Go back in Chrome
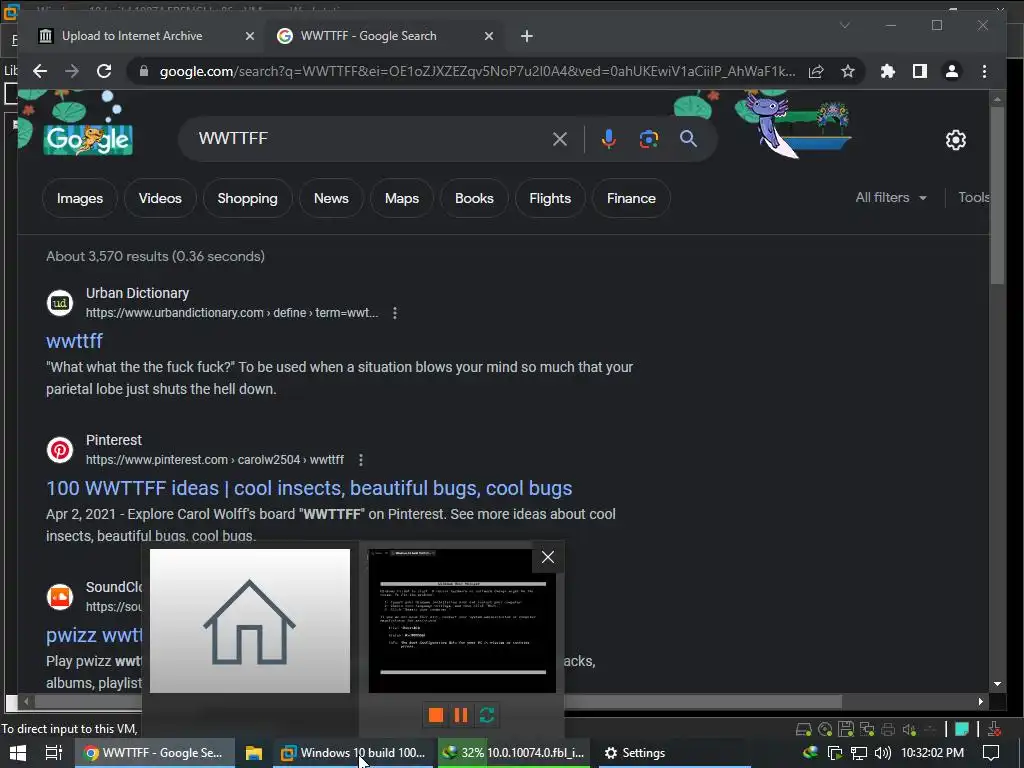 tap(40, 71)
